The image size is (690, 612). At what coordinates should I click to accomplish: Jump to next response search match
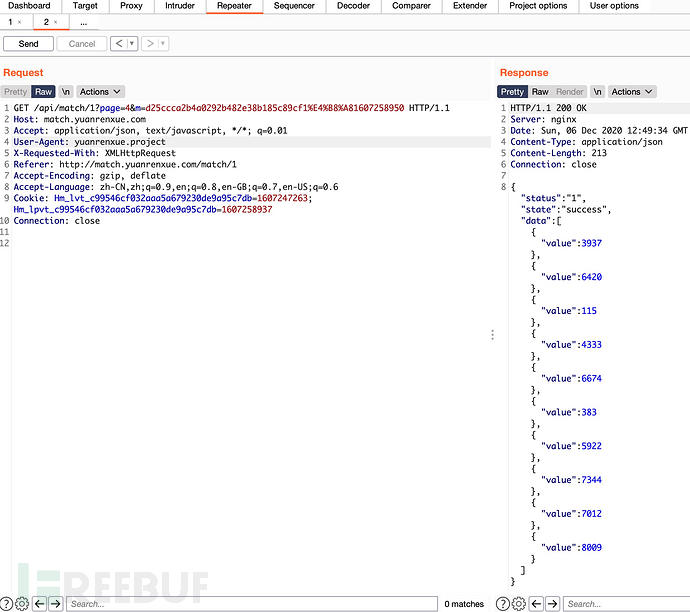click(552, 603)
